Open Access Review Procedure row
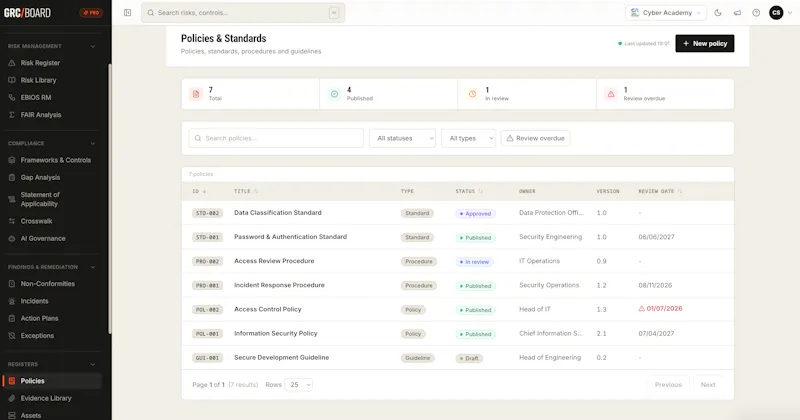 [458, 261]
